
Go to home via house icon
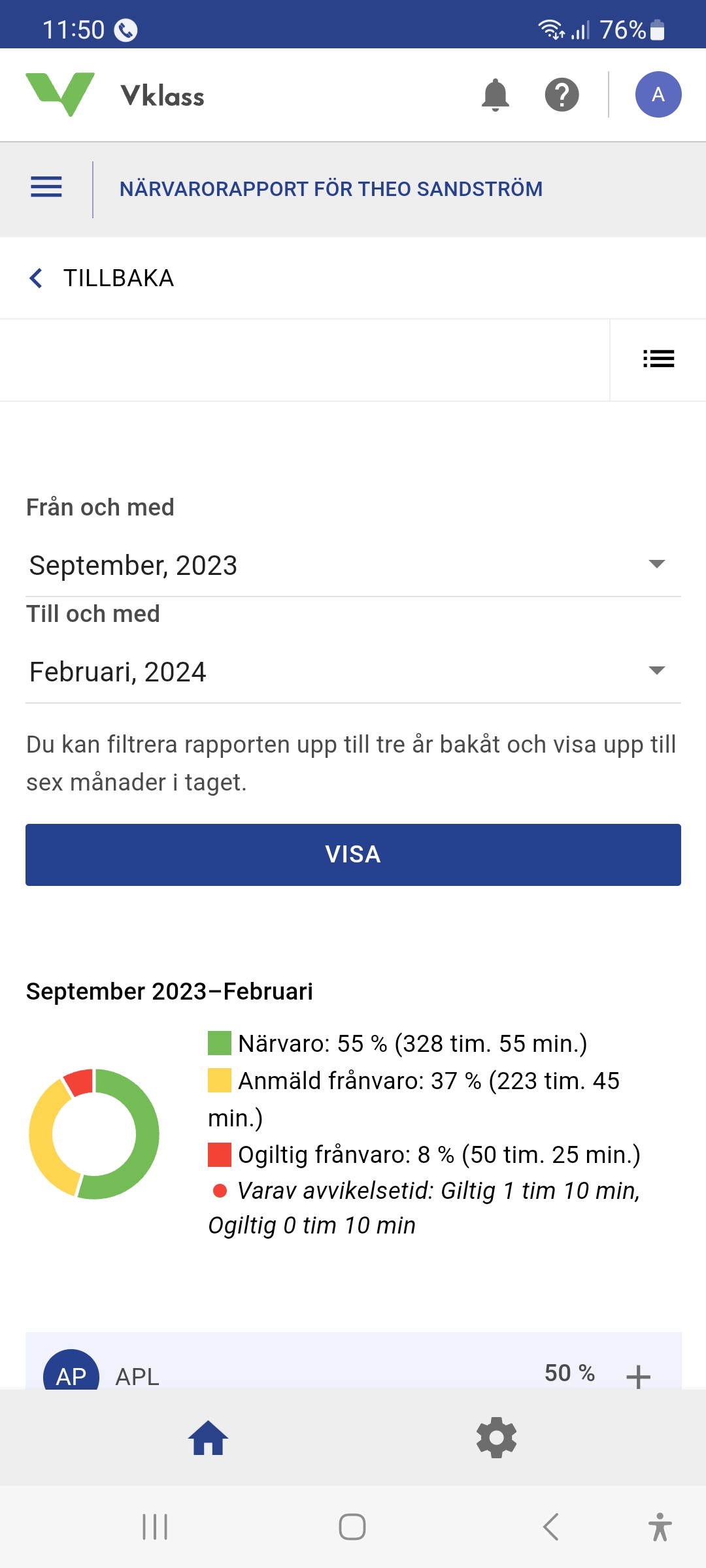pos(208,1438)
